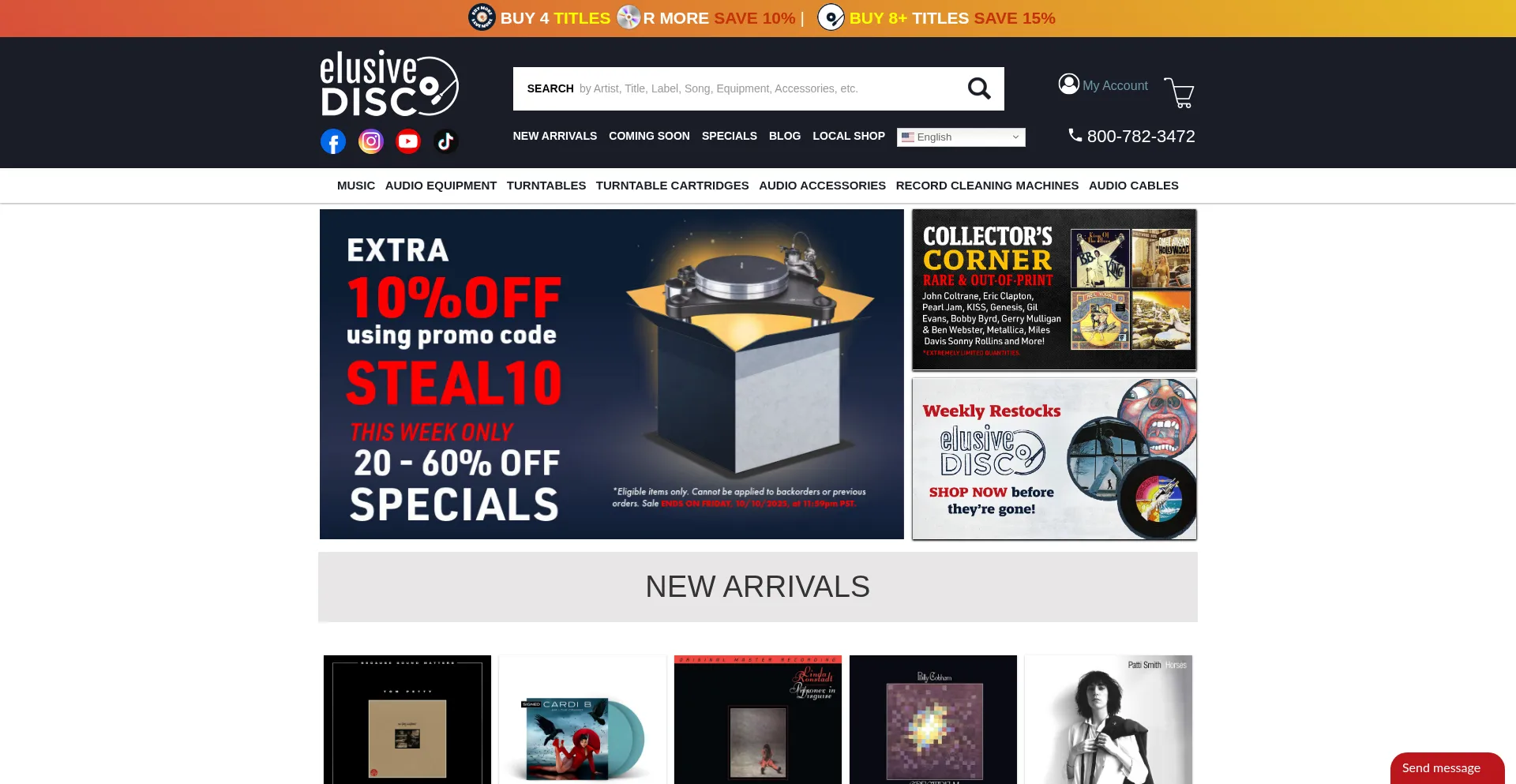Visit the COMING SOON page
The image size is (1516, 784).
649,136
